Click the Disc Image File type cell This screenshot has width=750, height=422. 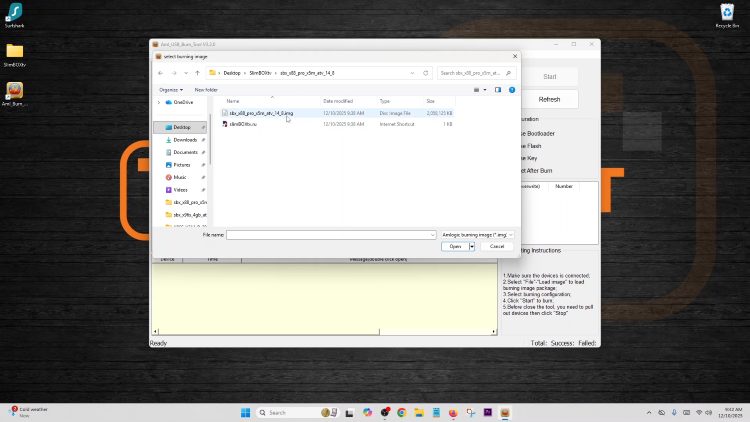[x=395, y=113]
